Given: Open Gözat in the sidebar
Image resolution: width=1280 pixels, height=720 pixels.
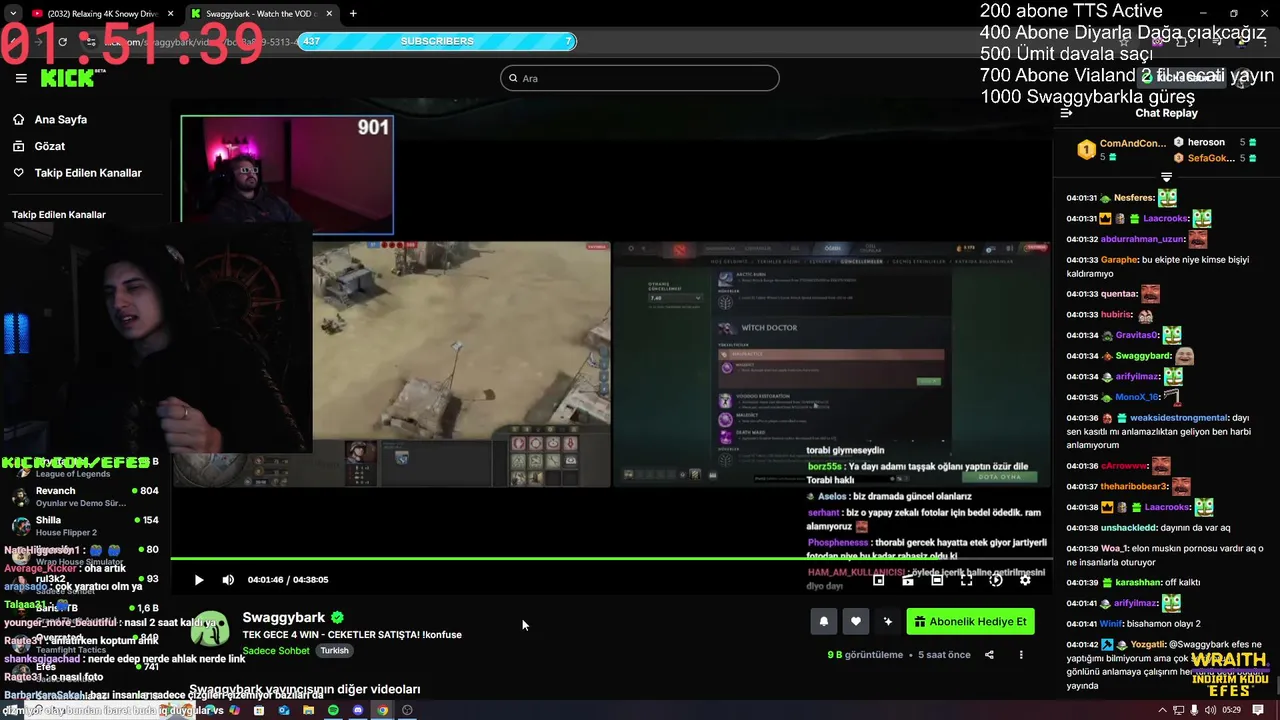Looking at the screenshot, I should tap(50, 146).
